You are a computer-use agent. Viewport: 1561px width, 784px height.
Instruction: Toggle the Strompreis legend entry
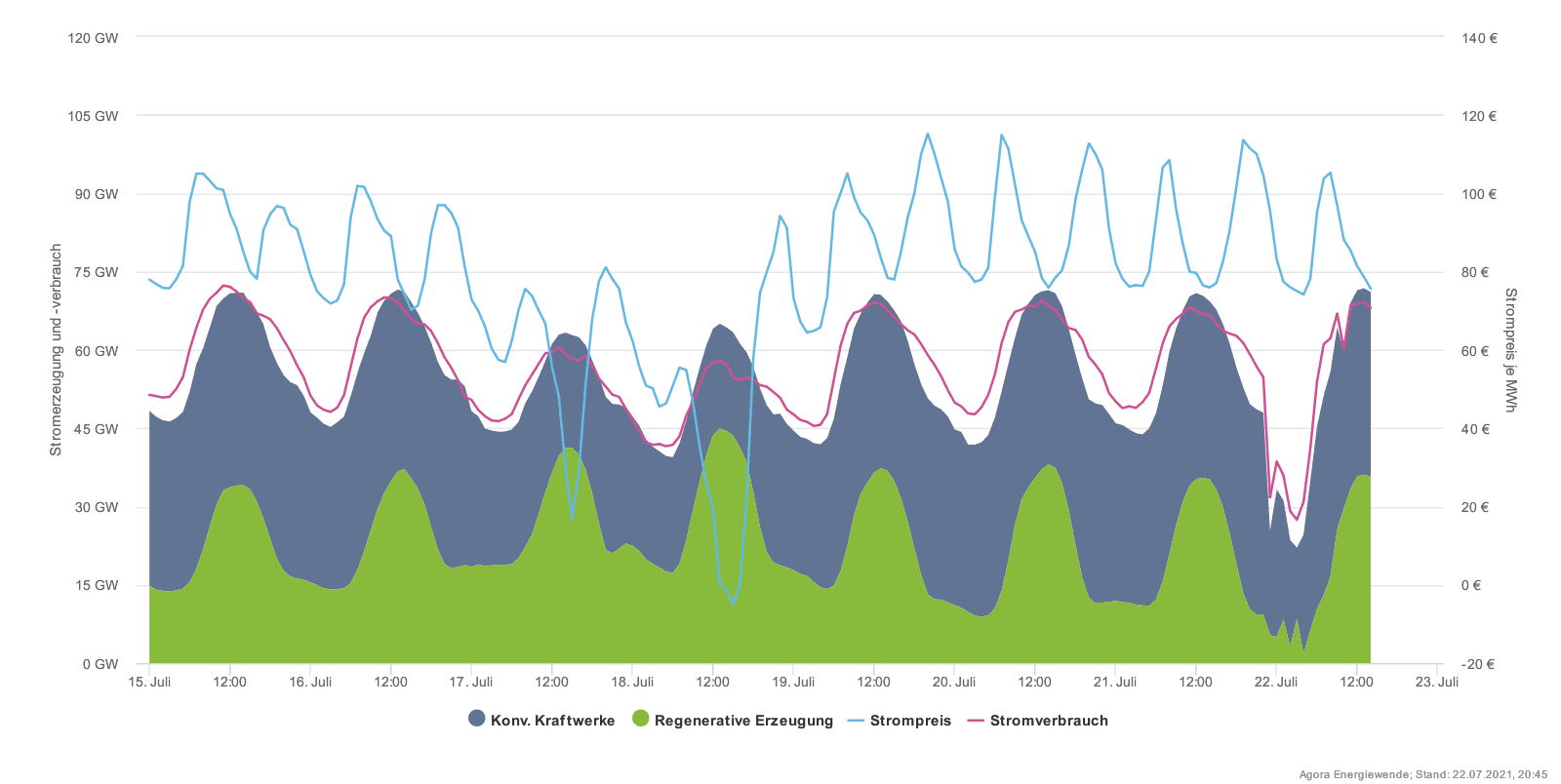[900, 721]
